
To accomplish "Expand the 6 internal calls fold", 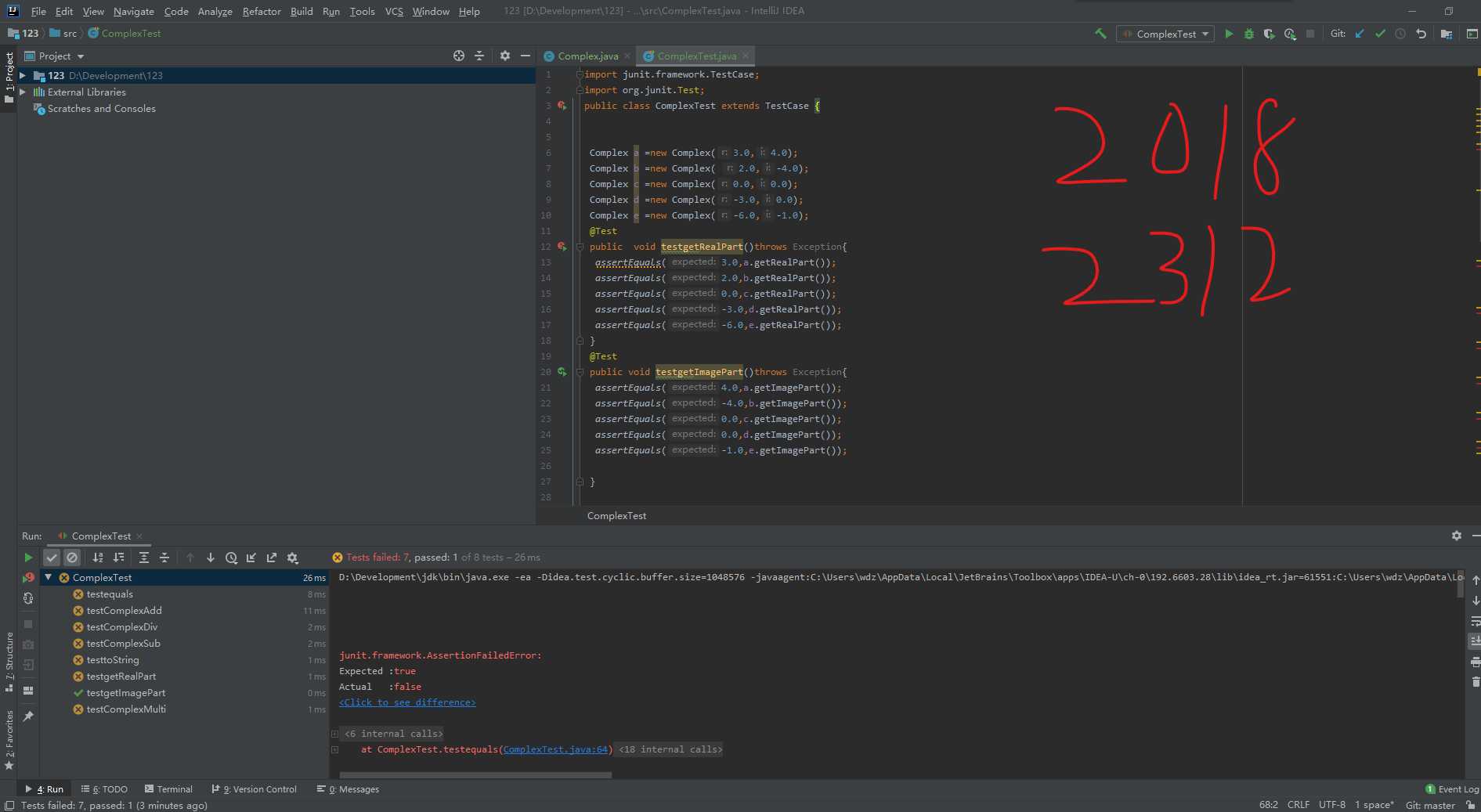I will pos(334,734).
